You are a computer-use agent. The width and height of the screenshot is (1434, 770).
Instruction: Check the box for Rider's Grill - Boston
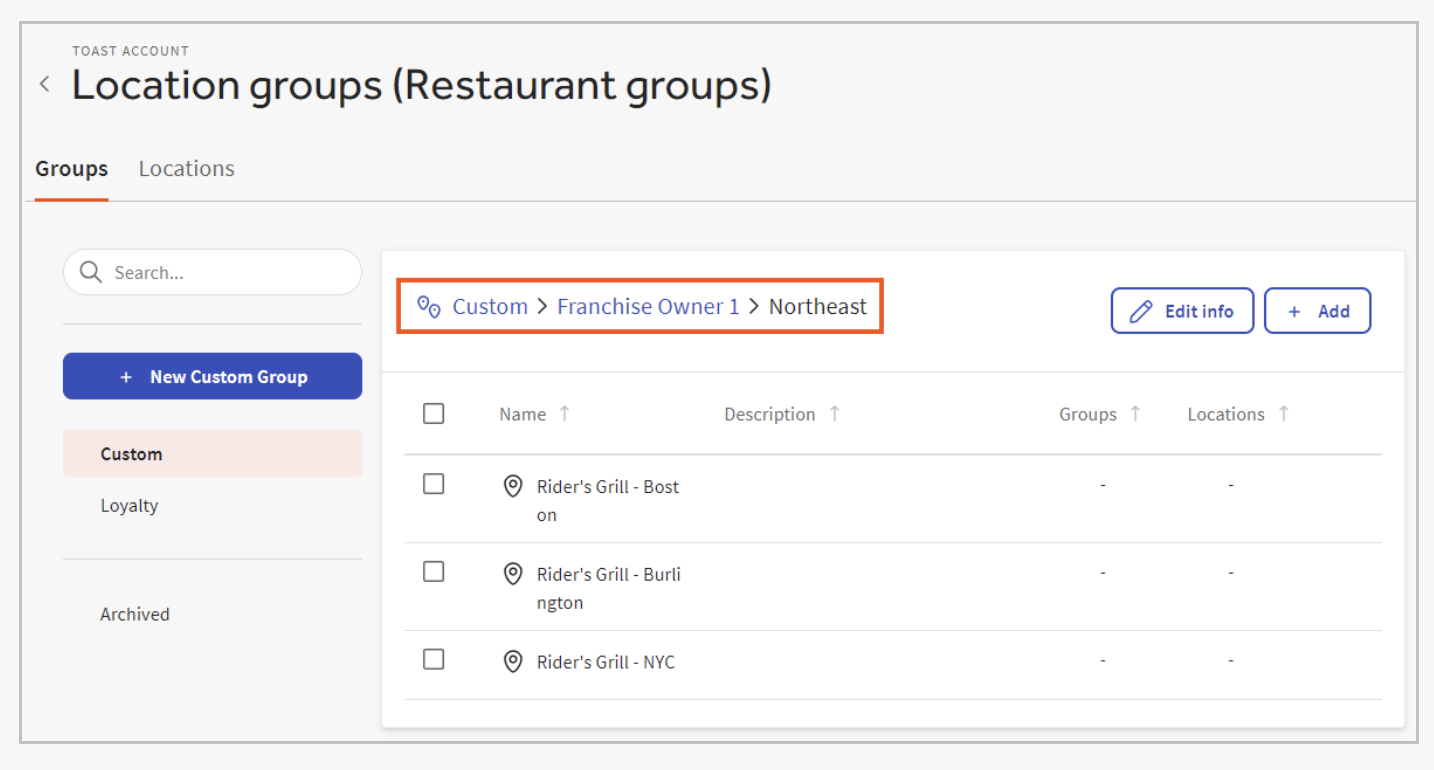(434, 484)
